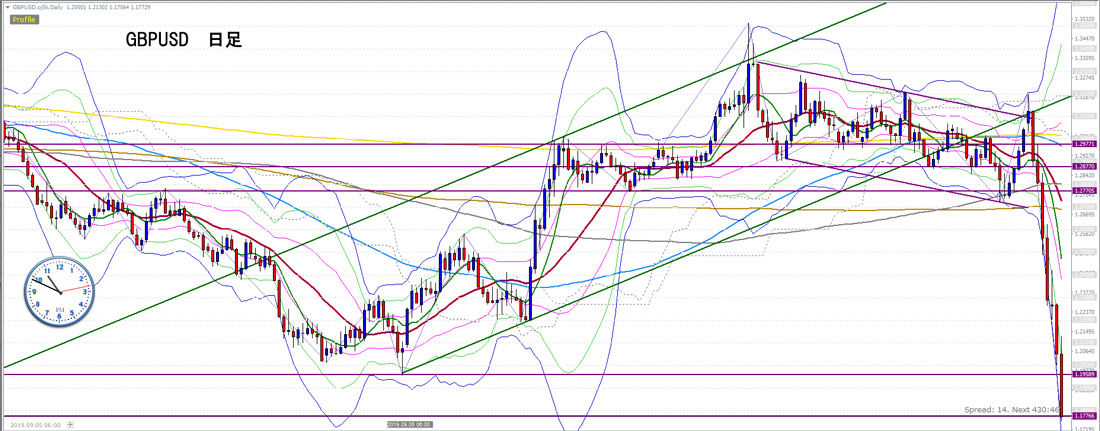Click the analog clock widget
This screenshot has height=431, width=1100.
pyautogui.click(x=60, y=290)
